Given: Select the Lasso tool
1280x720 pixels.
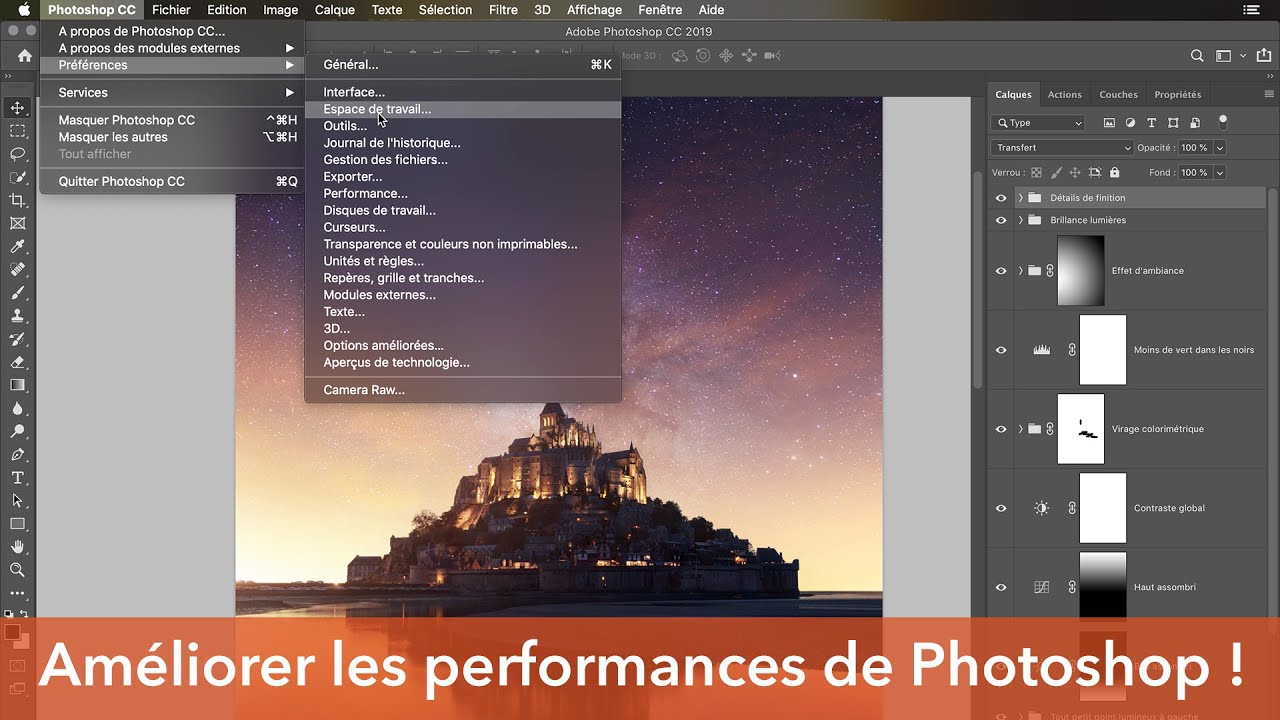Looking at the screenshot, I should click(x=17, y=154).
